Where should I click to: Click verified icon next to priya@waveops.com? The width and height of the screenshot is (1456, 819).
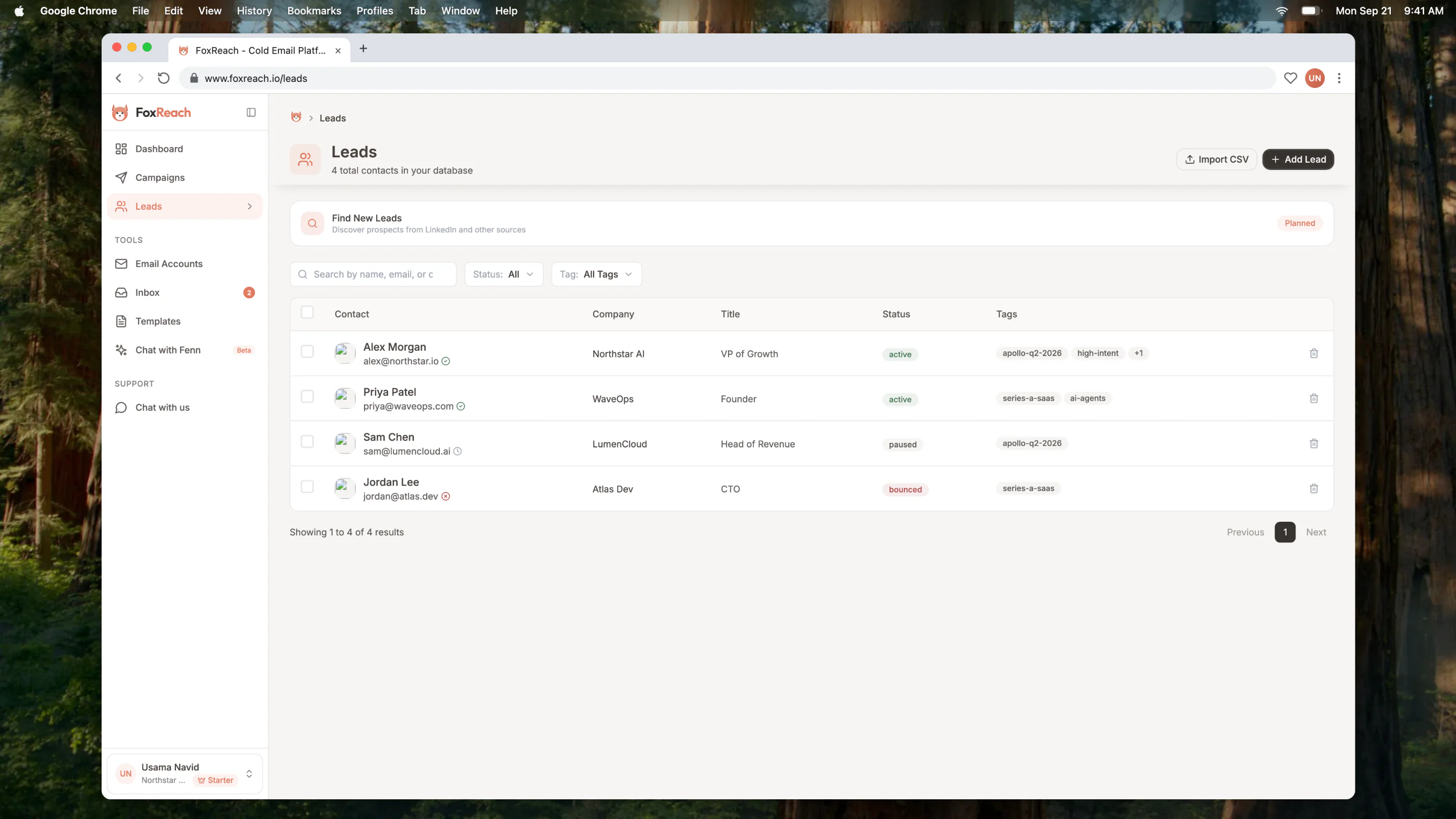point(461,406)
